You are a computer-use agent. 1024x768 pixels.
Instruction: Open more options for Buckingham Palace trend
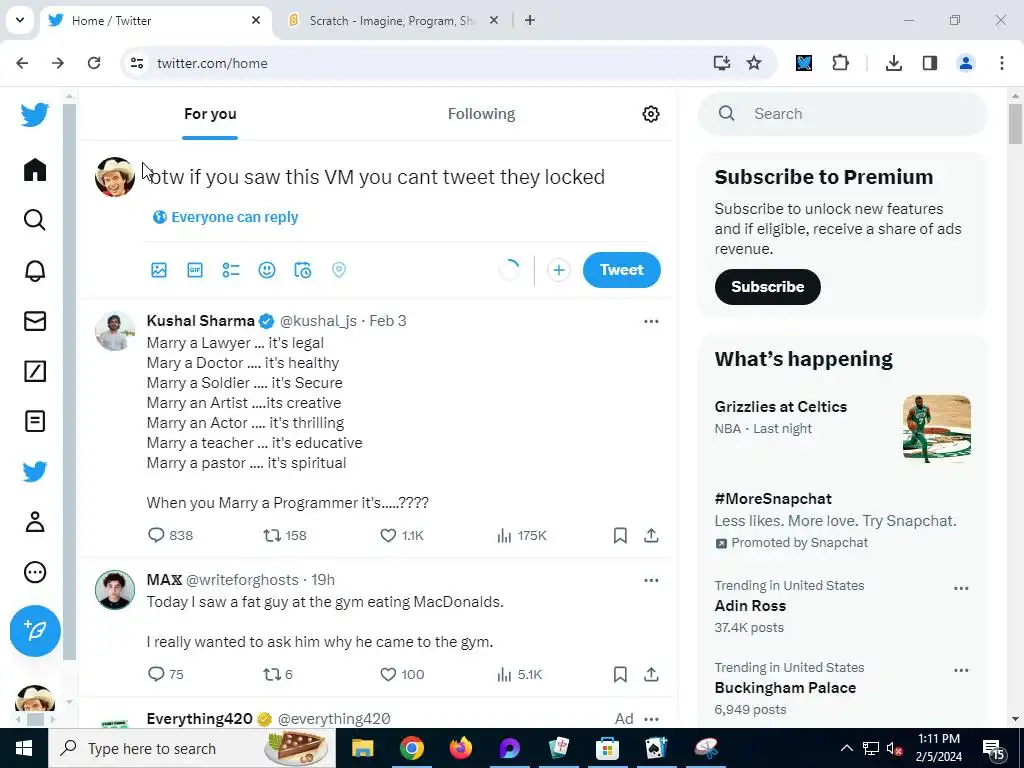[x=961, y=670]
